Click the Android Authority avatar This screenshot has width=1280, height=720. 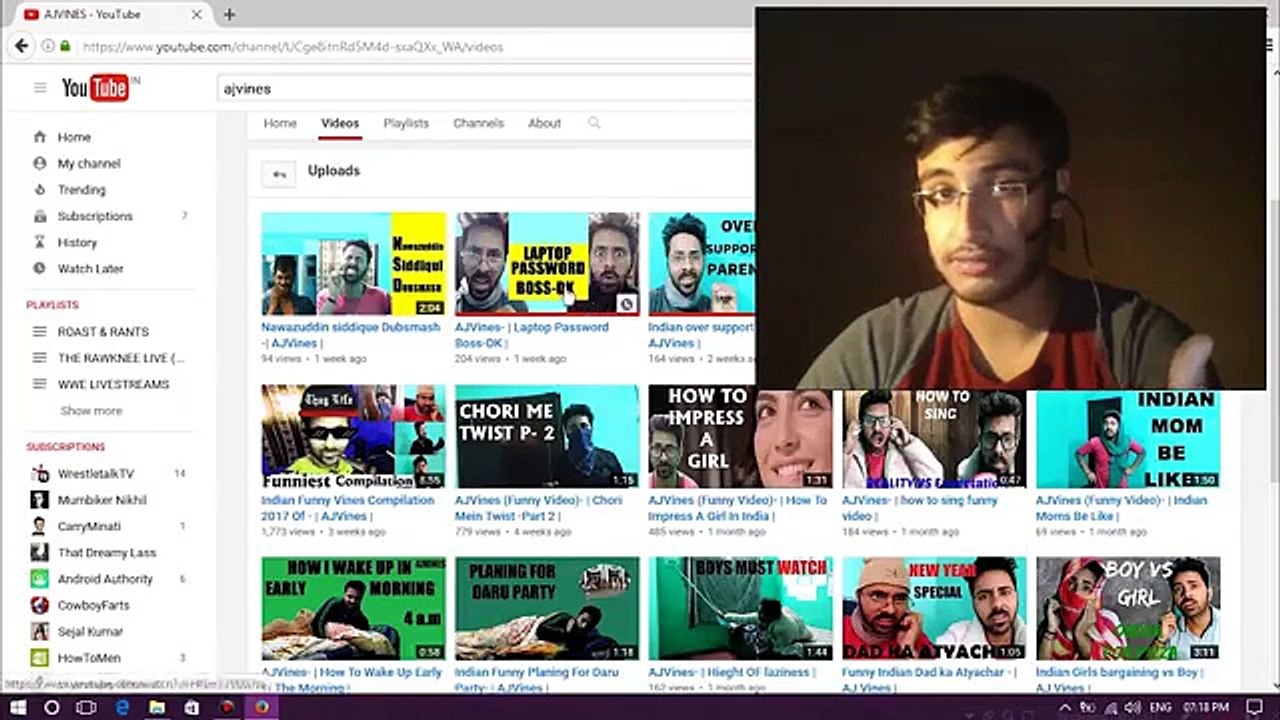(40, 579)
